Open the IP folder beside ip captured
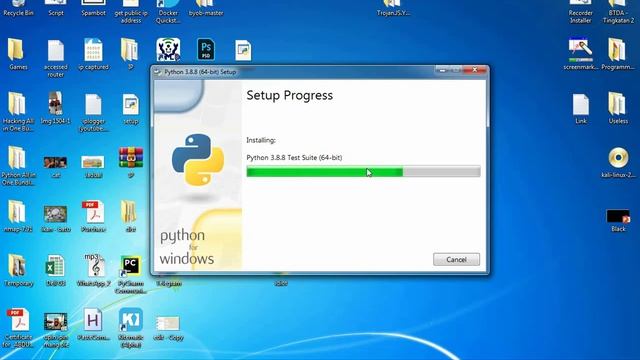The height and width of the screenshot is (360, 640). (131, 54)
